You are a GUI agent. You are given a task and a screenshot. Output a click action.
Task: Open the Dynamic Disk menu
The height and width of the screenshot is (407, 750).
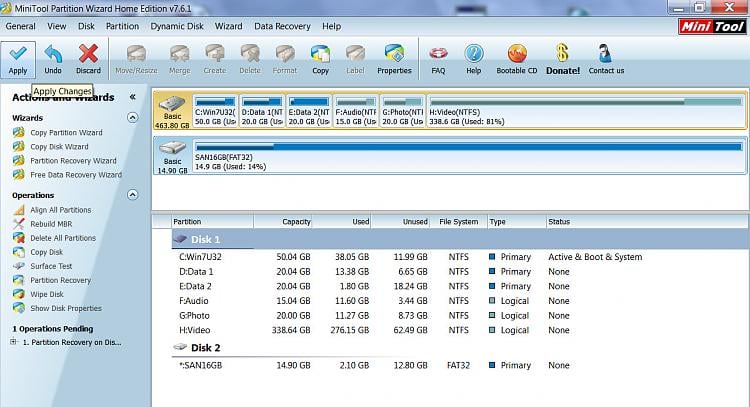(177, 26)
